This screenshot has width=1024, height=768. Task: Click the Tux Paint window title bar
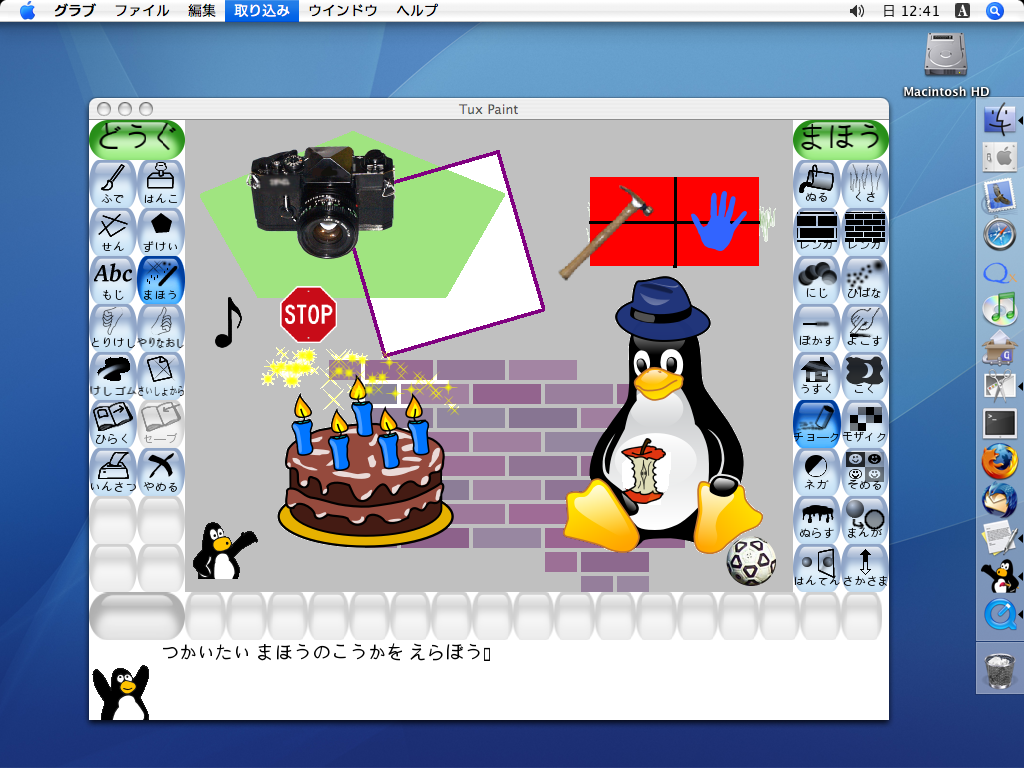pyautogui.click(x=488, y=109)
